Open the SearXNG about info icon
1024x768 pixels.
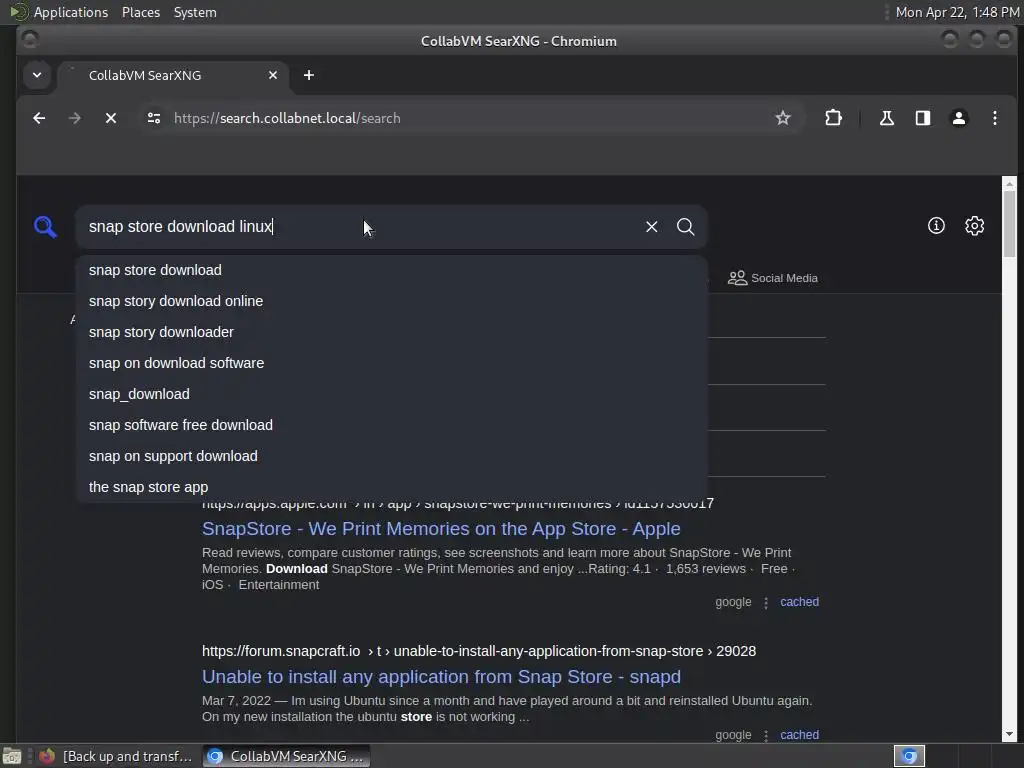tap(936, 226)
